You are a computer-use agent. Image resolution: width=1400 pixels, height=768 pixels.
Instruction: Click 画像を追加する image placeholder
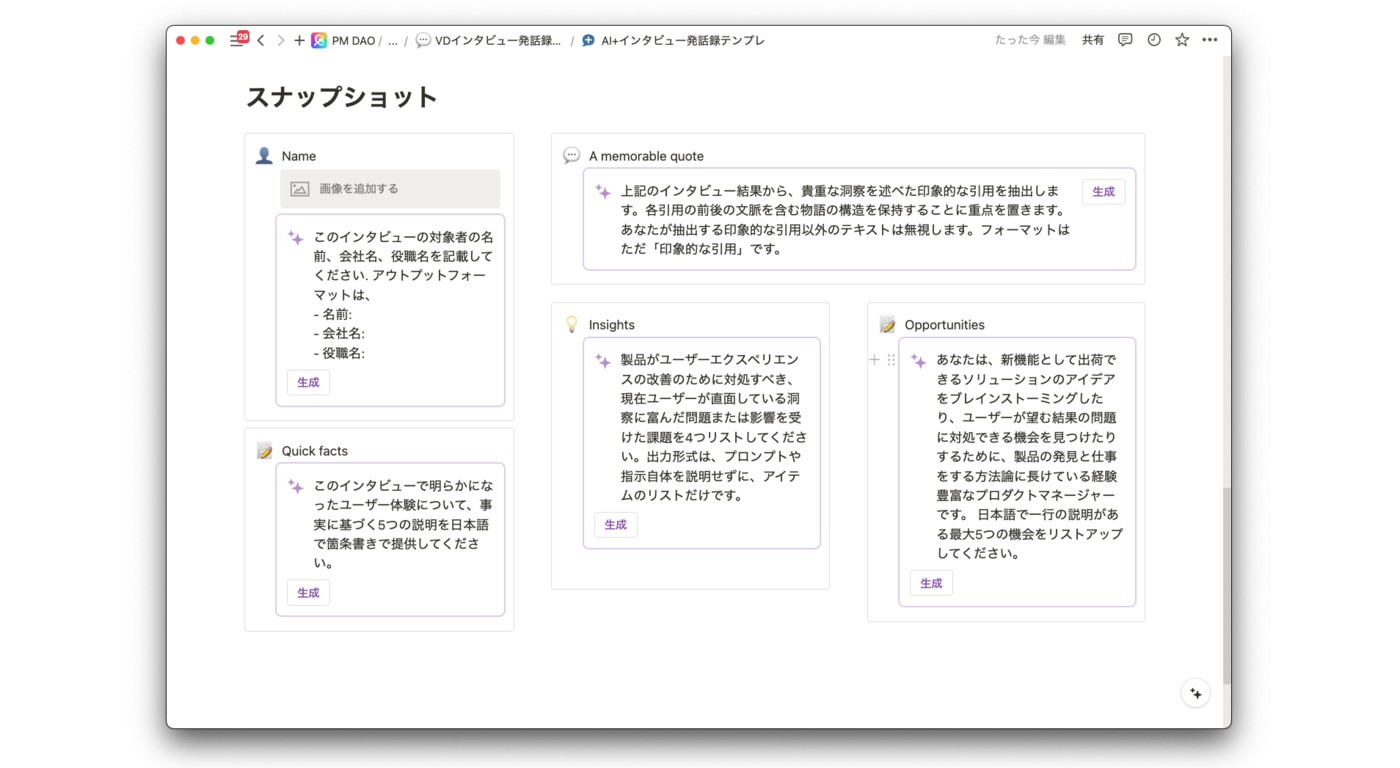[x=390, y=188]
